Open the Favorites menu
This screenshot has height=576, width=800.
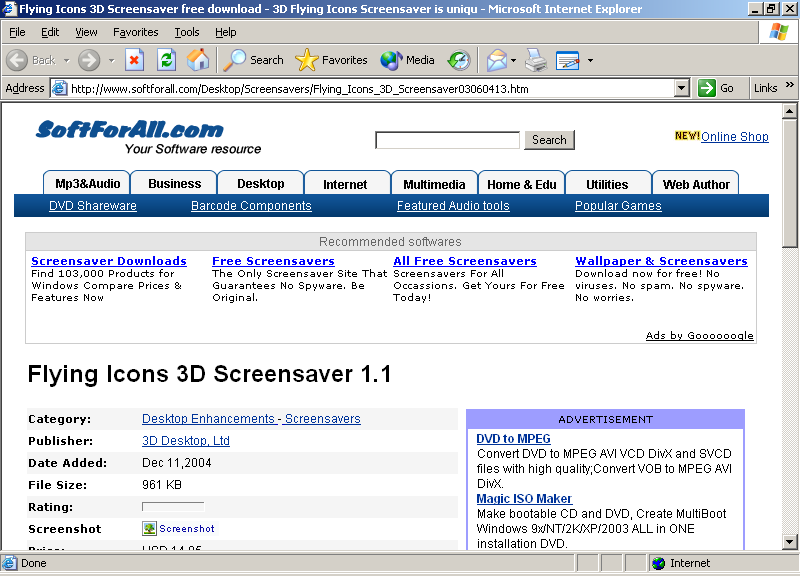pos(136,32)
